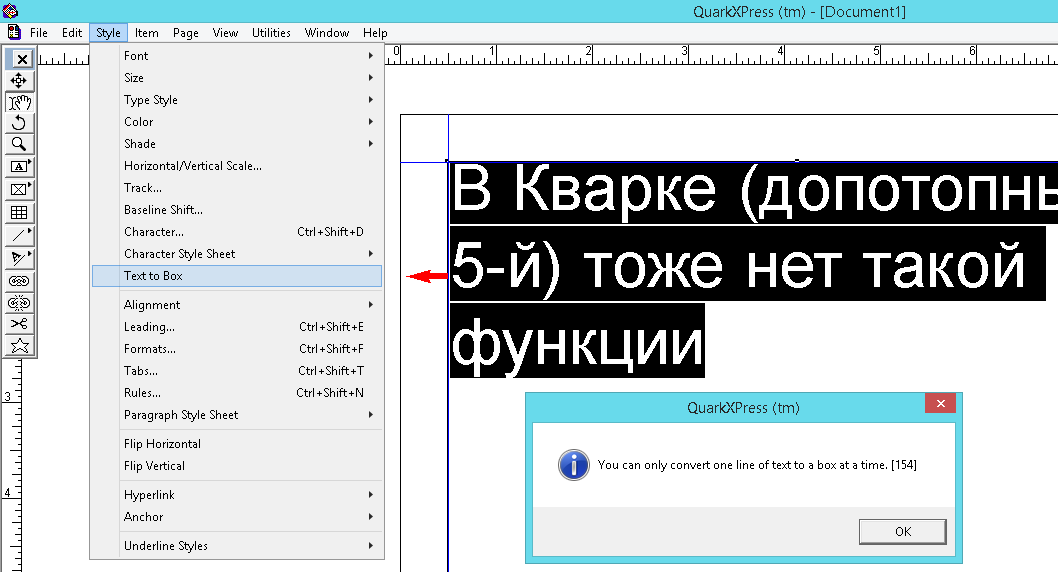Open the View menu

pos(225,32)
